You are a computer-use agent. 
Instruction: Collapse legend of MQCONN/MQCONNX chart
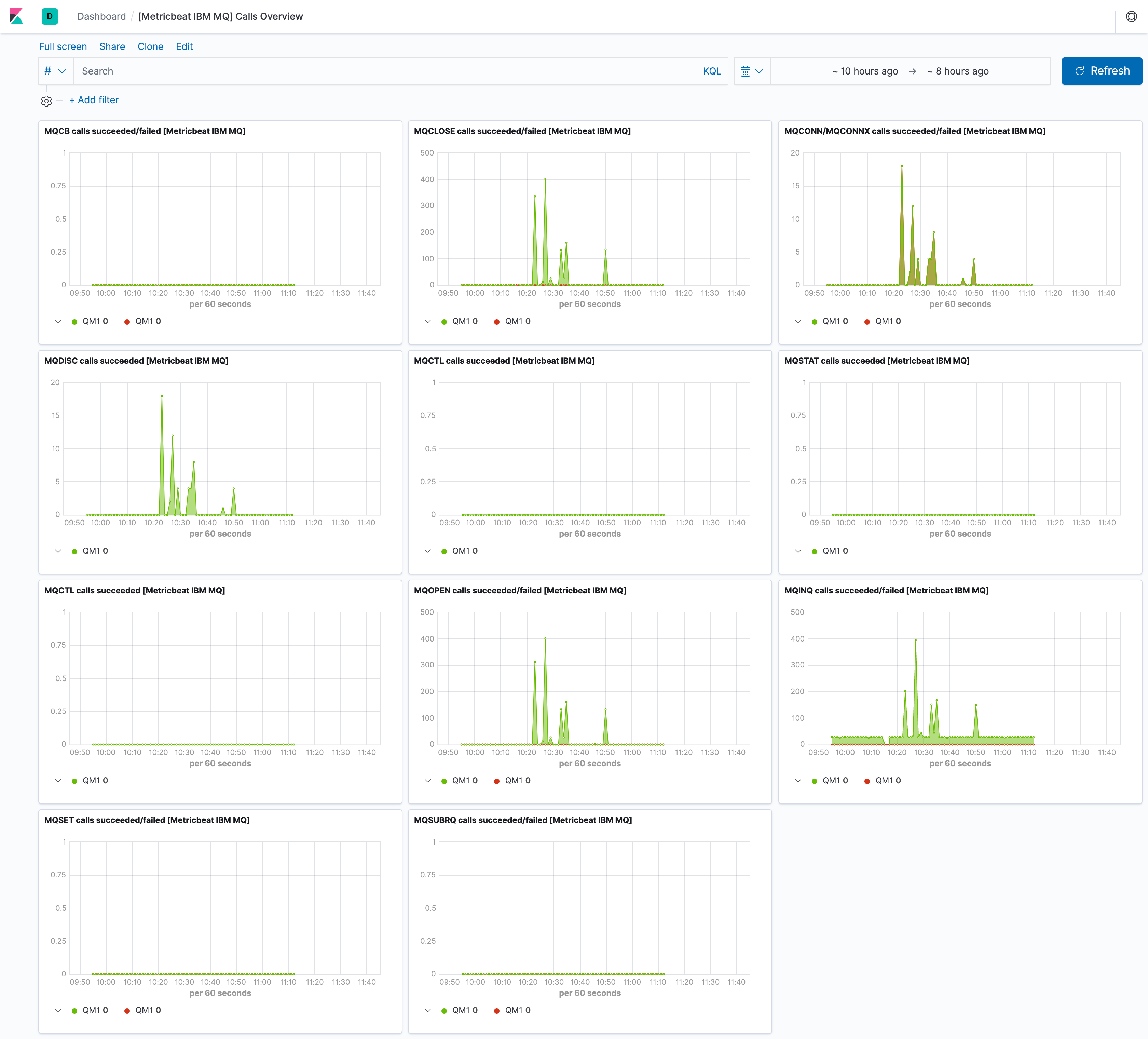pos(798,321)
